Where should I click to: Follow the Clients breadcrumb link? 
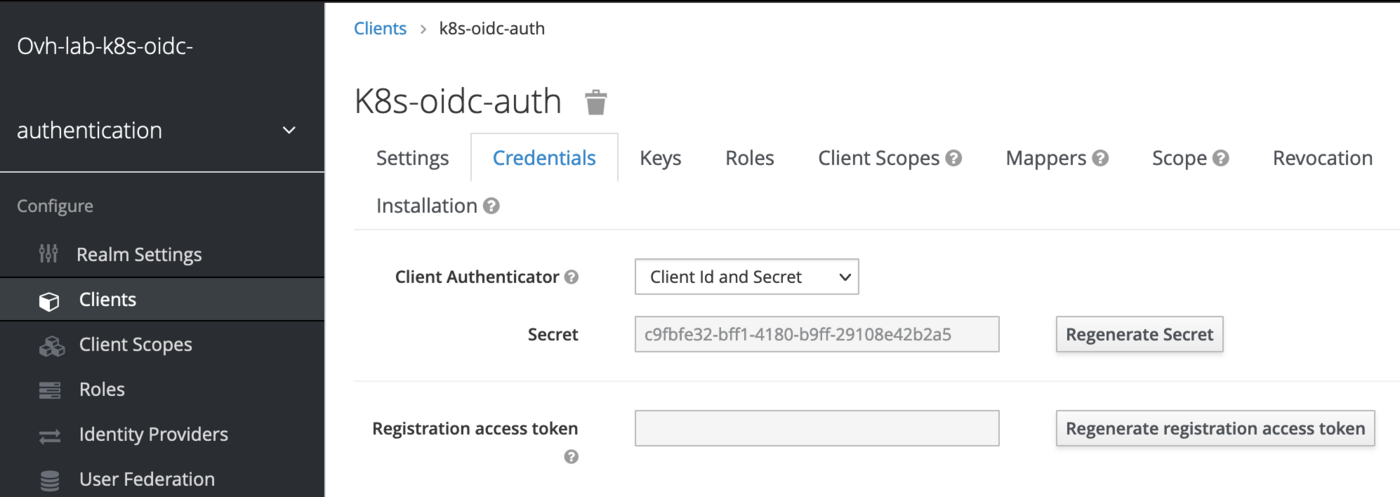[x=380, y=28]
